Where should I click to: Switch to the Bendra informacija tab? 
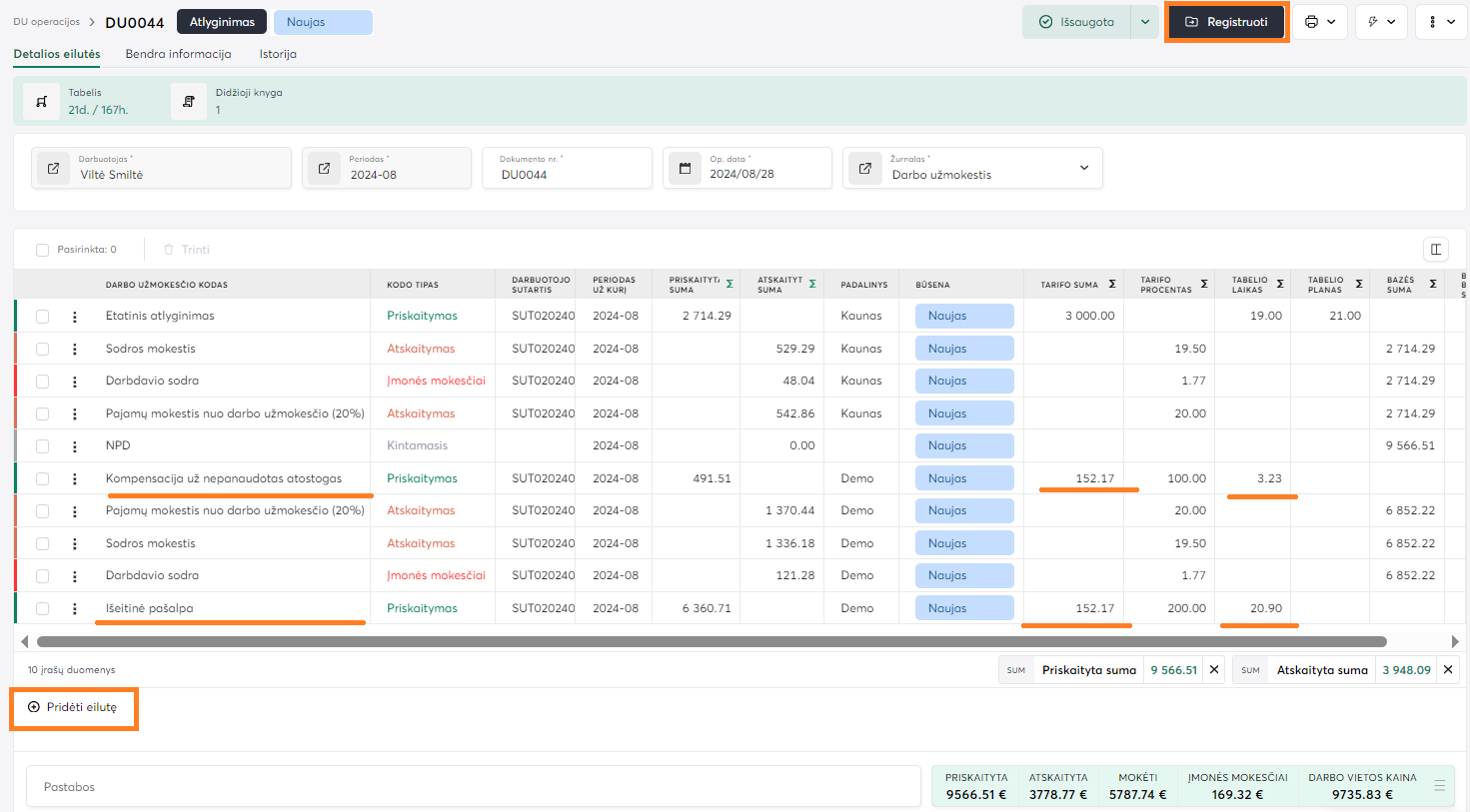[x=178, y=54]
